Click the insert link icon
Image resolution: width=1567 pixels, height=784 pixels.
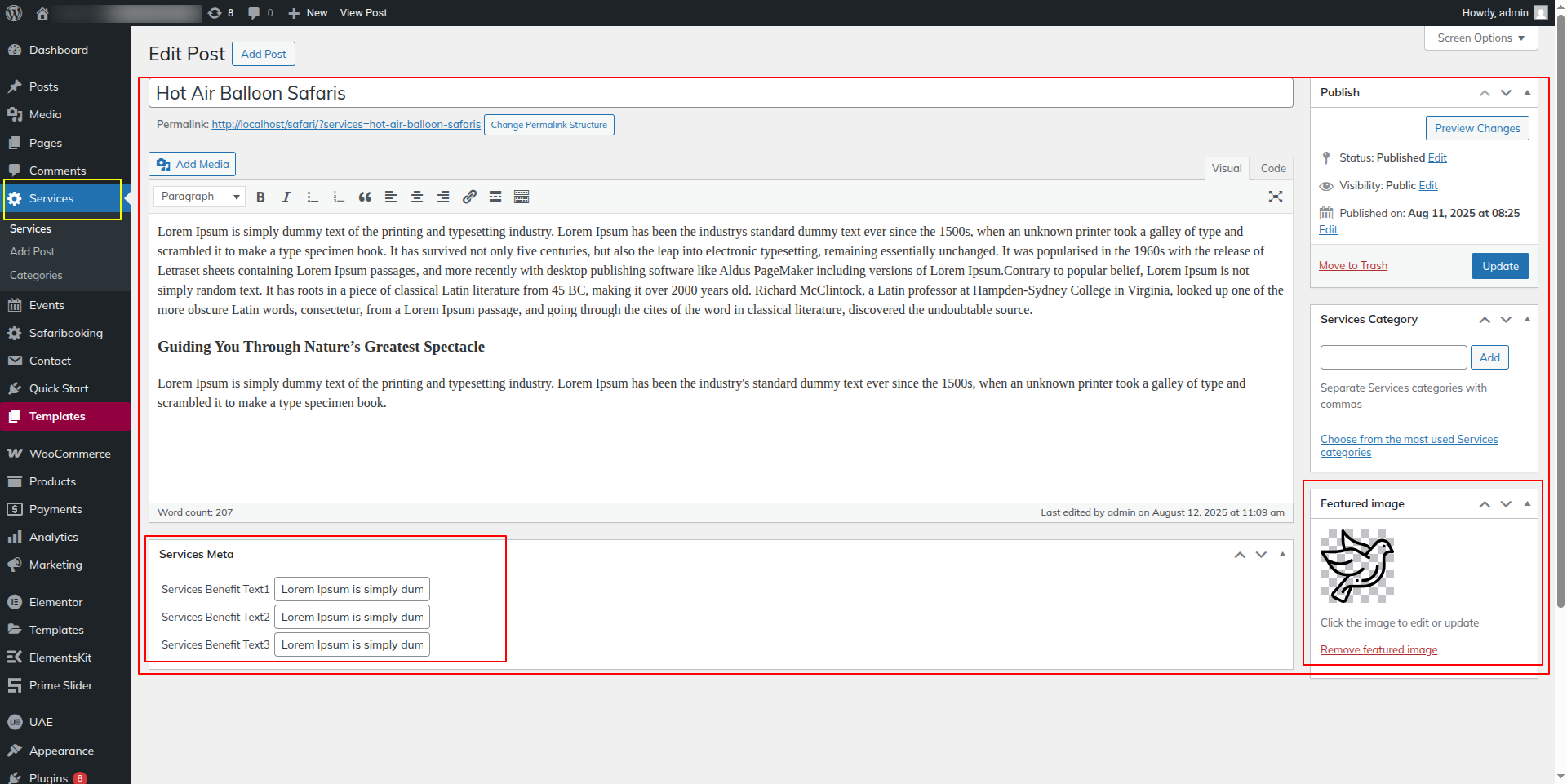[469, 197]
